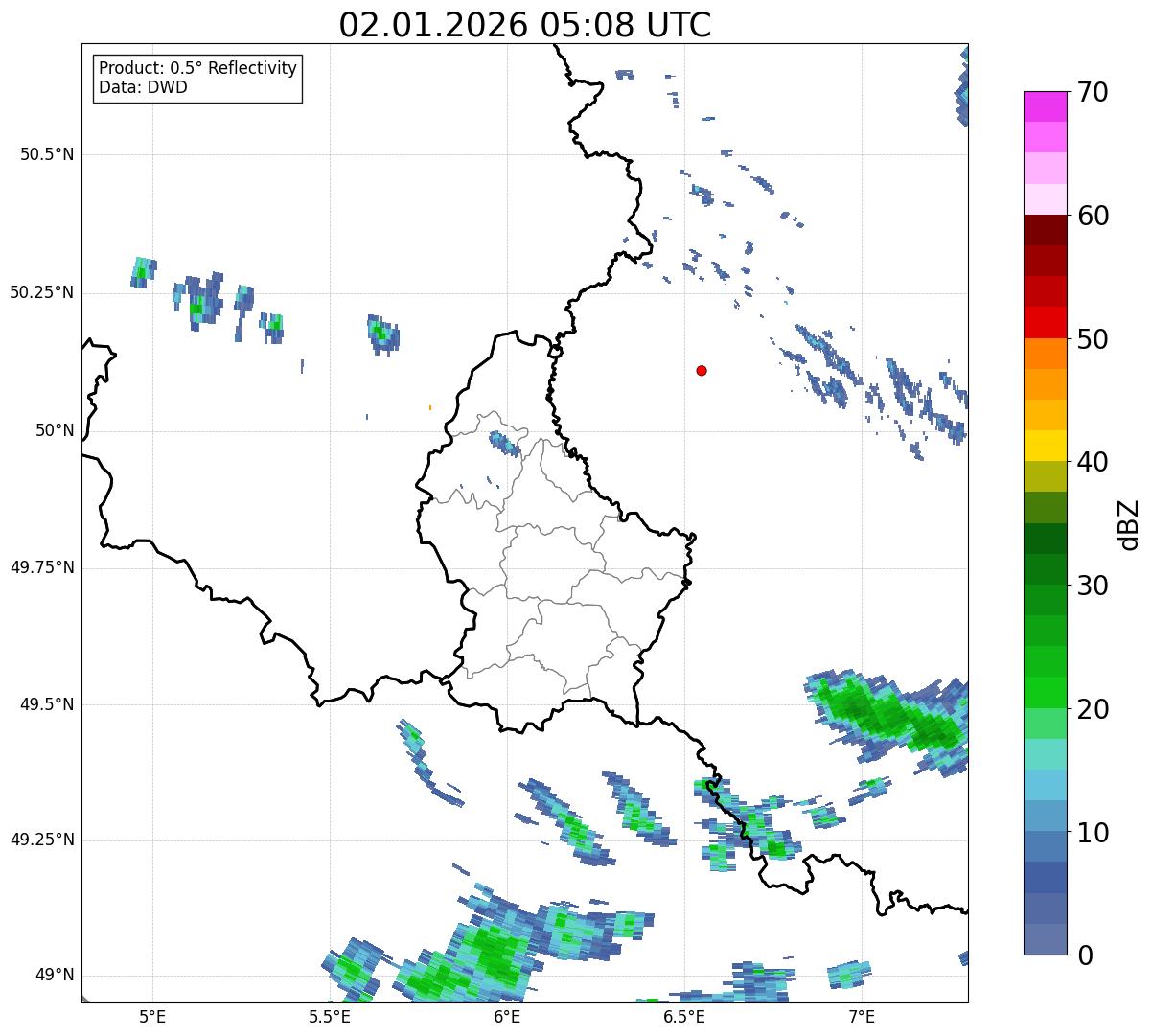Click the latitude label "49.25°N"
The image size is (1152, 1036).
click(41, 840)
